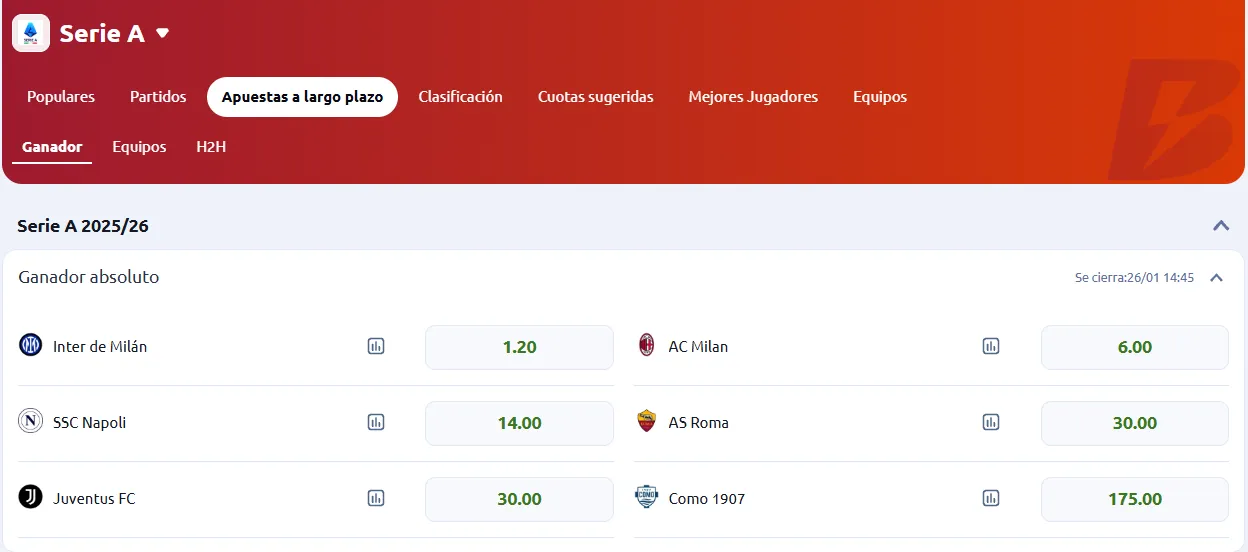The image size is (1248, 552).
Task: Open statistics icon for Inter de Milán
Action: click(376, 347)
